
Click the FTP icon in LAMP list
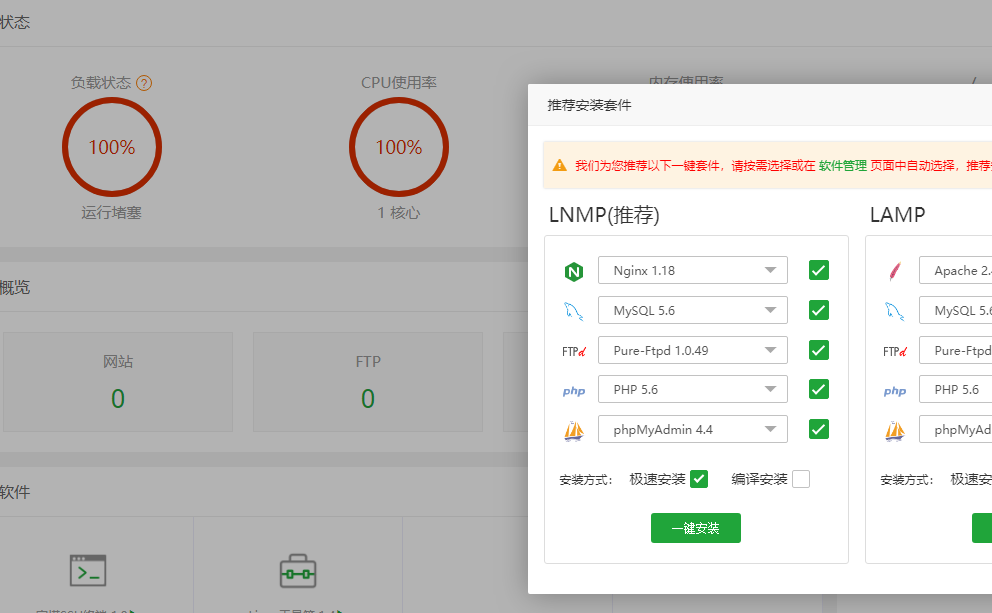895,351
